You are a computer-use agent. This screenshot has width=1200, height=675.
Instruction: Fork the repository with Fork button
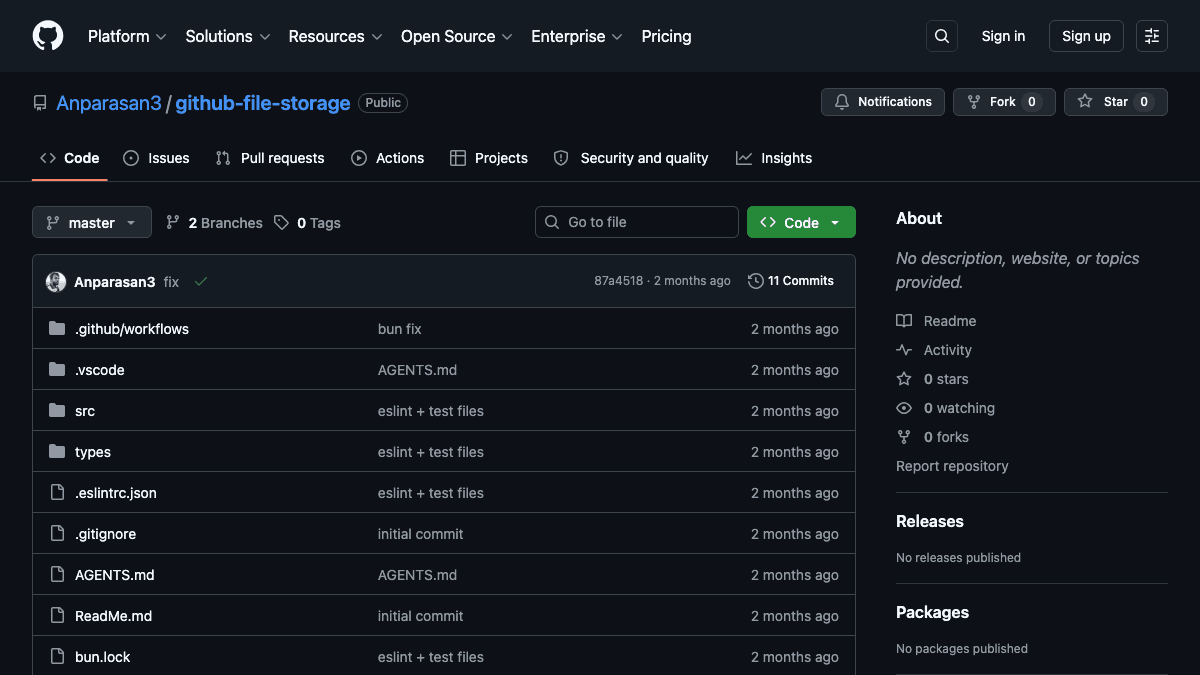(1004, 102)
